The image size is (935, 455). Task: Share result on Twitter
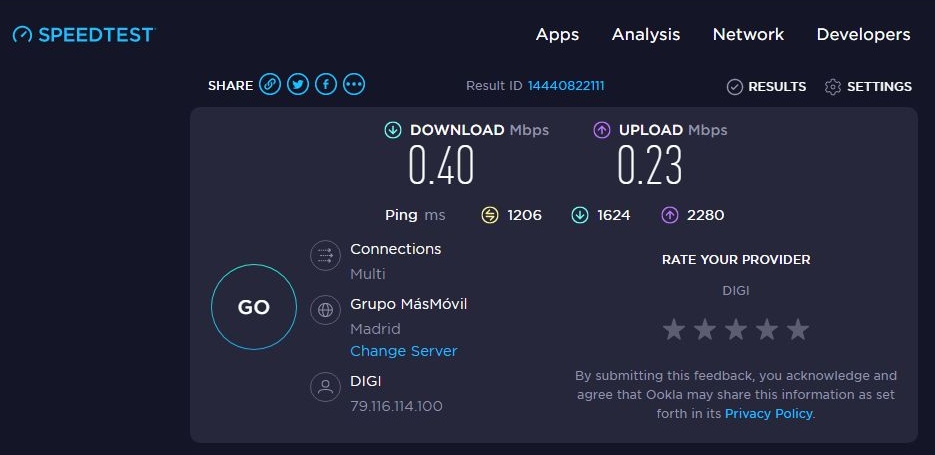click(298, 86)
